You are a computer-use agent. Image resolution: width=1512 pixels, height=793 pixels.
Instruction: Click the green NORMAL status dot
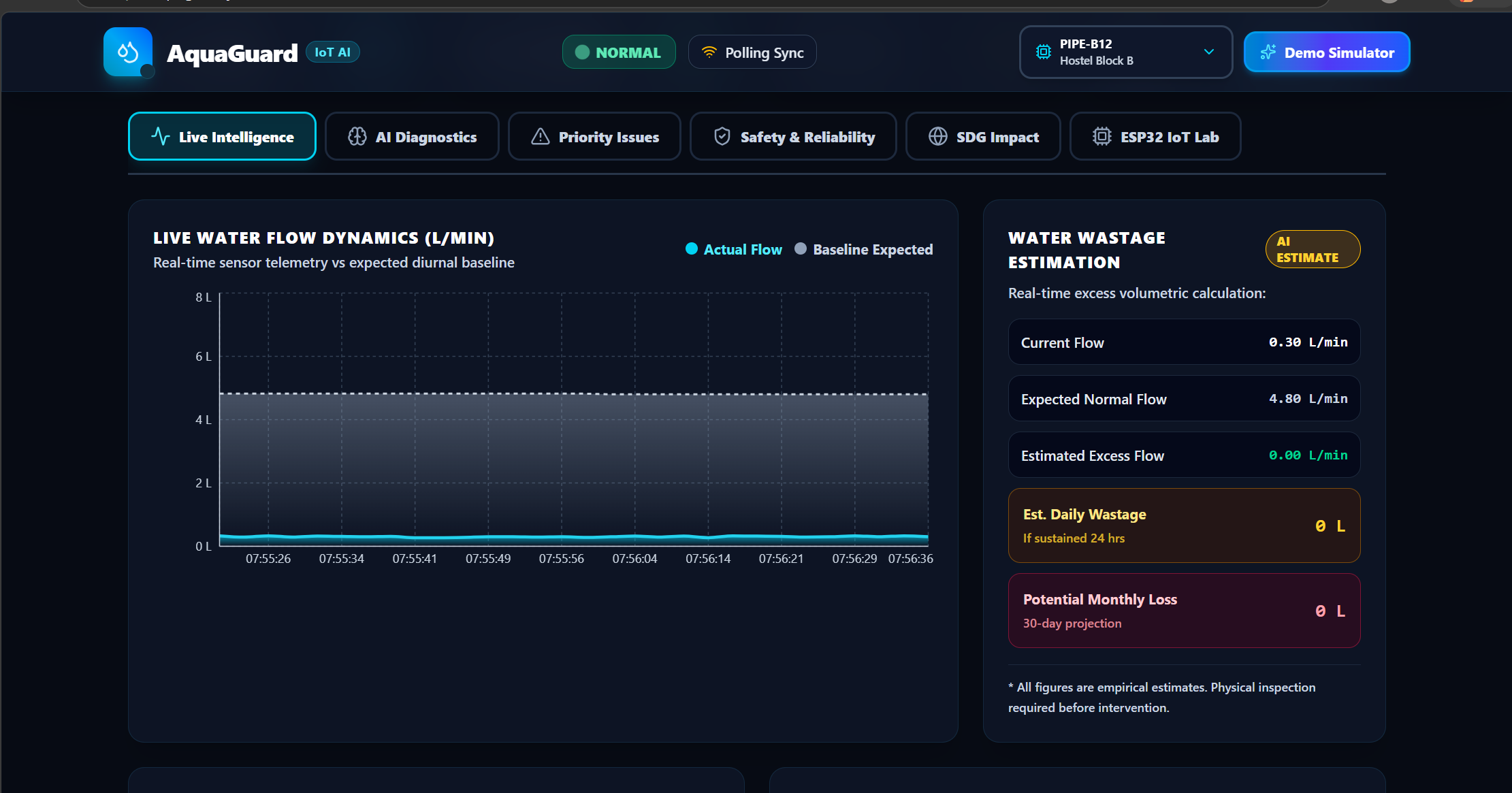click(582, 52)
